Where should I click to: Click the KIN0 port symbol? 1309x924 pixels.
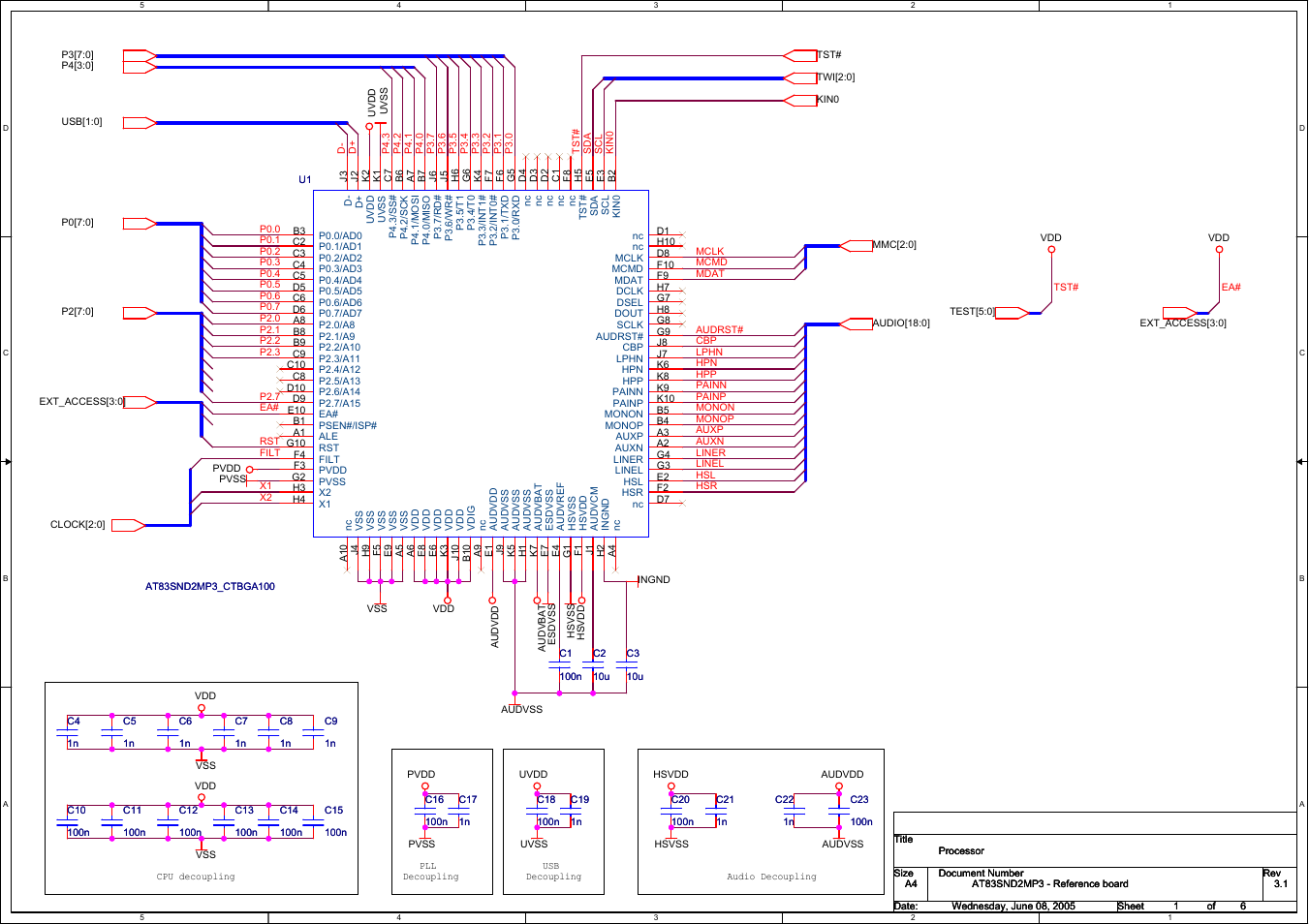tap(800, 100)
